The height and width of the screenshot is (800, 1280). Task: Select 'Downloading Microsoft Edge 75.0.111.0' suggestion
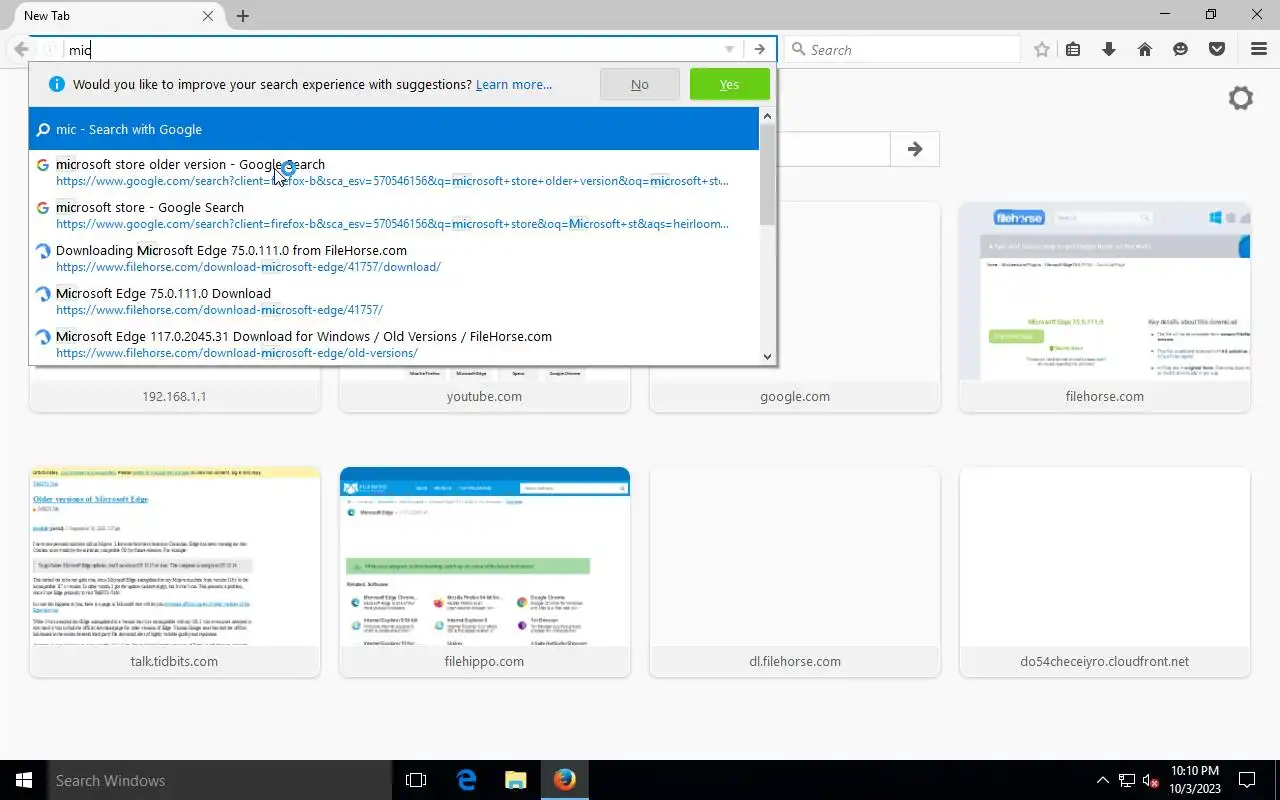tap(395, 258)
